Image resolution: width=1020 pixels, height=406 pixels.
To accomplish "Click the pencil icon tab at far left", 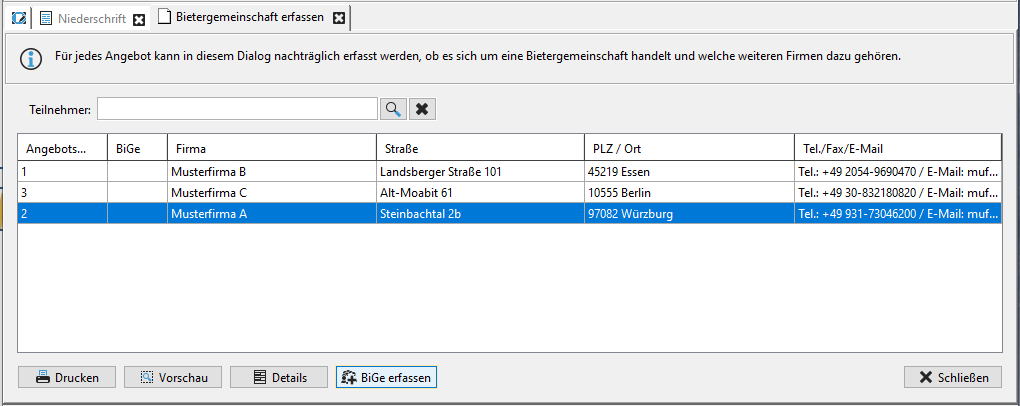I will (19, 18).
